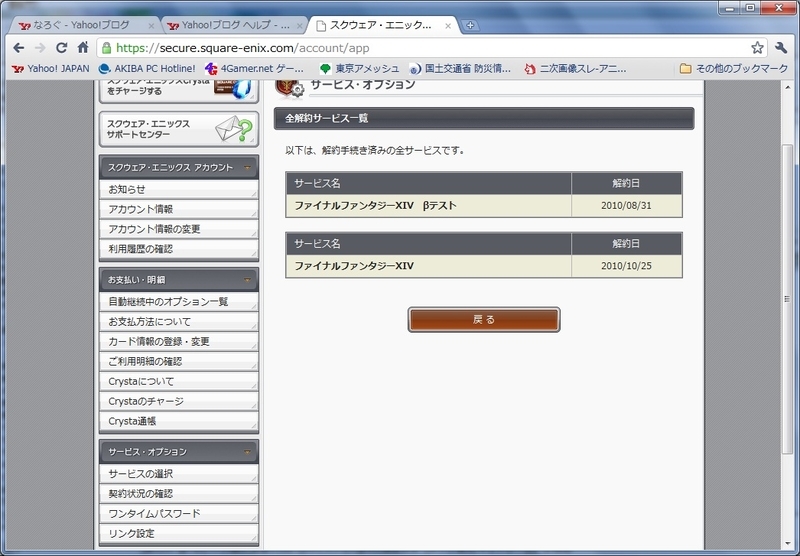Open アカウント情報の変更 menu item
800x556 pixels.
pos(179,229)
